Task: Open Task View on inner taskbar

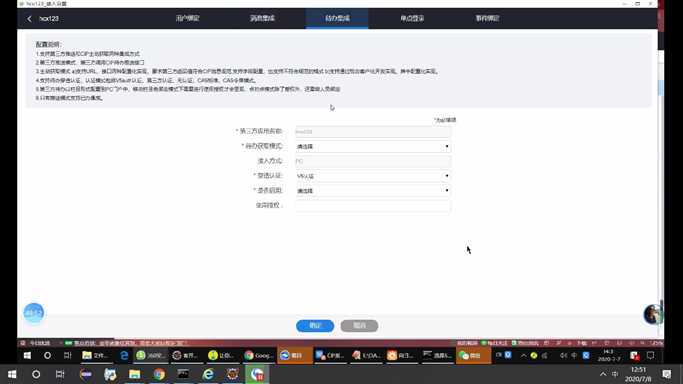Action: (x=68, y=356)
